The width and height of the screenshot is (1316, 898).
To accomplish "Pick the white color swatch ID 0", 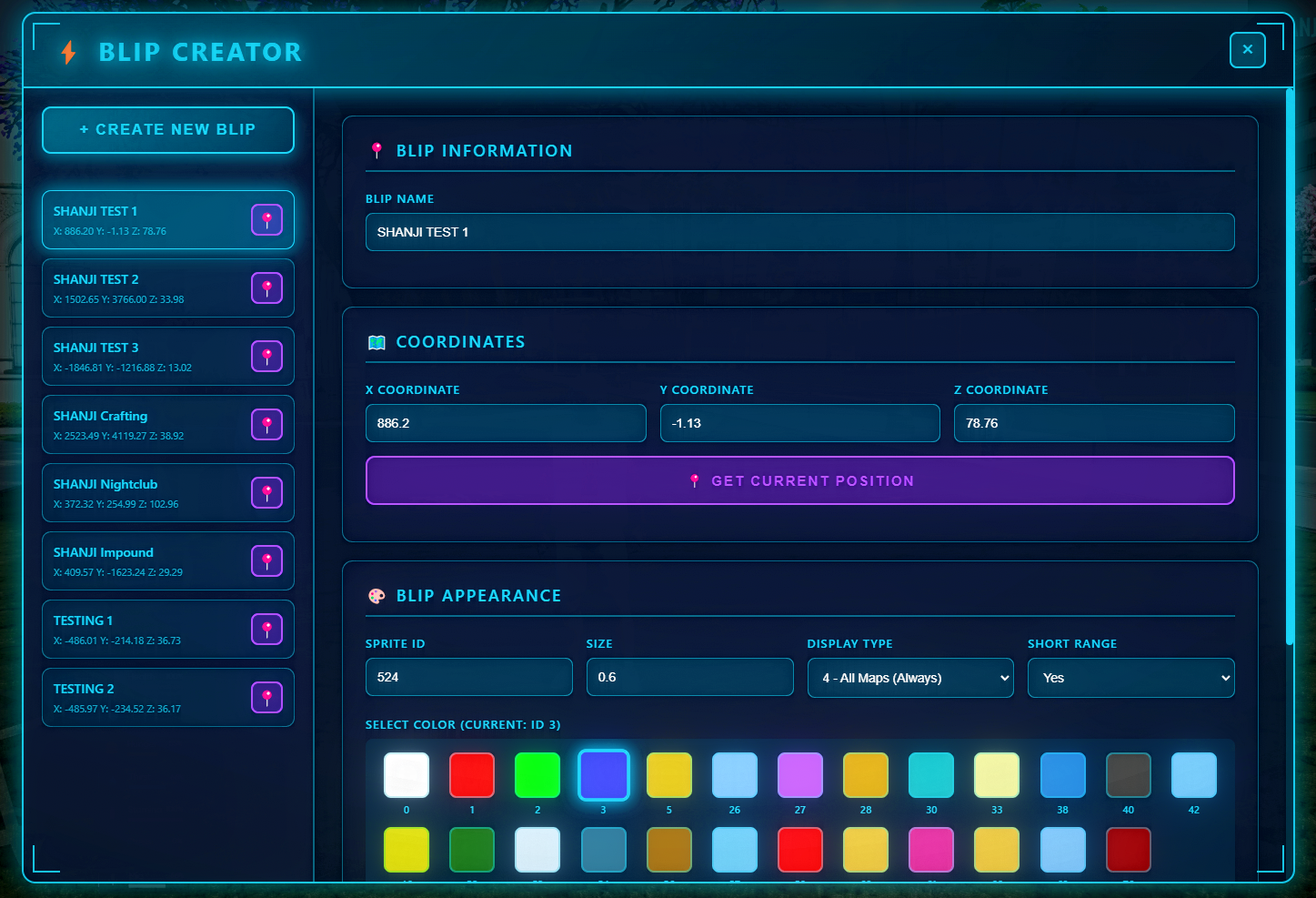I will pyautogui.click(x=407, y=775).
